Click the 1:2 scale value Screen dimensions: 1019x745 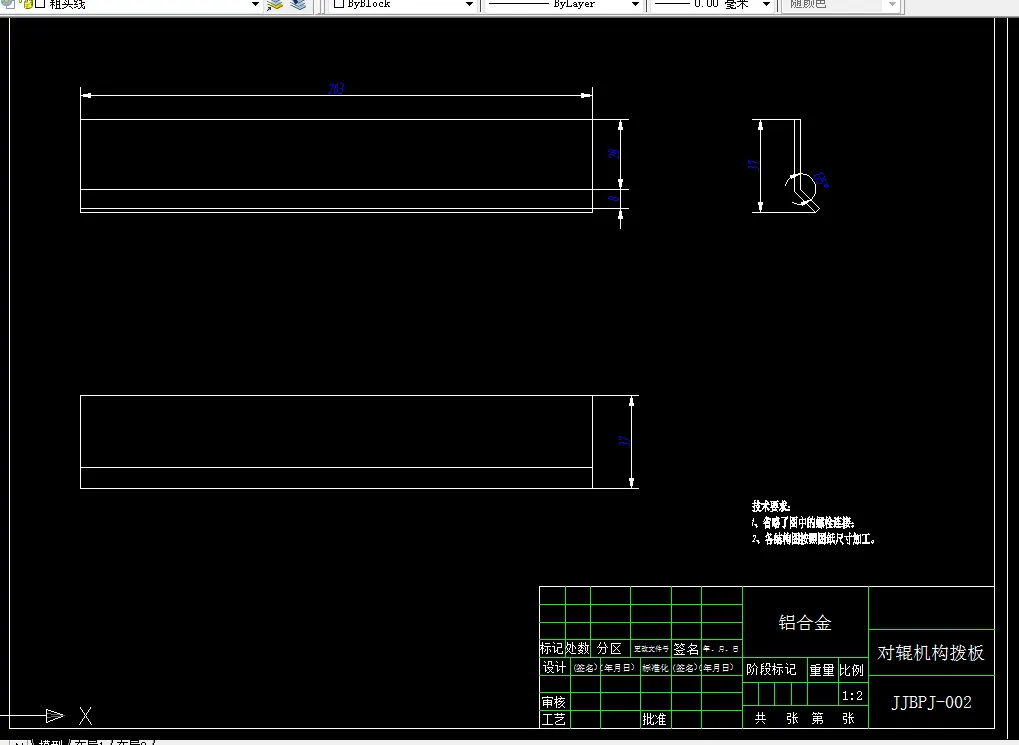[853, 696]
